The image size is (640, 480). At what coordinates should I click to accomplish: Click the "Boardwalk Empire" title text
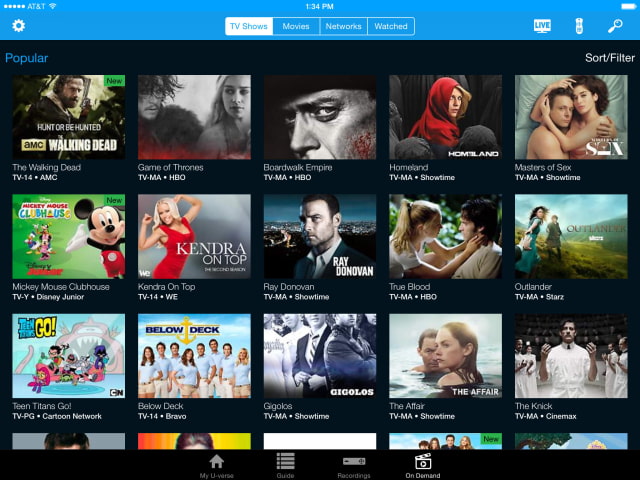click(298, 167)
